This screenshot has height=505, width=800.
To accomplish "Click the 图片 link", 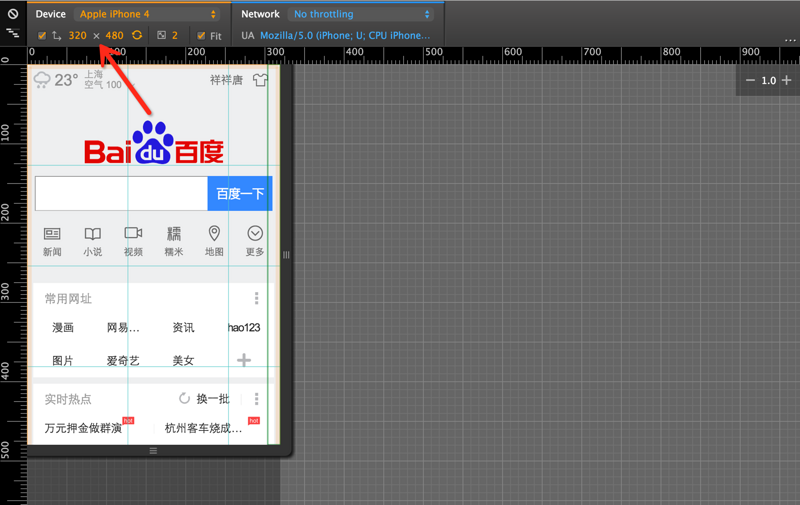I will click(x=63, y=361).
